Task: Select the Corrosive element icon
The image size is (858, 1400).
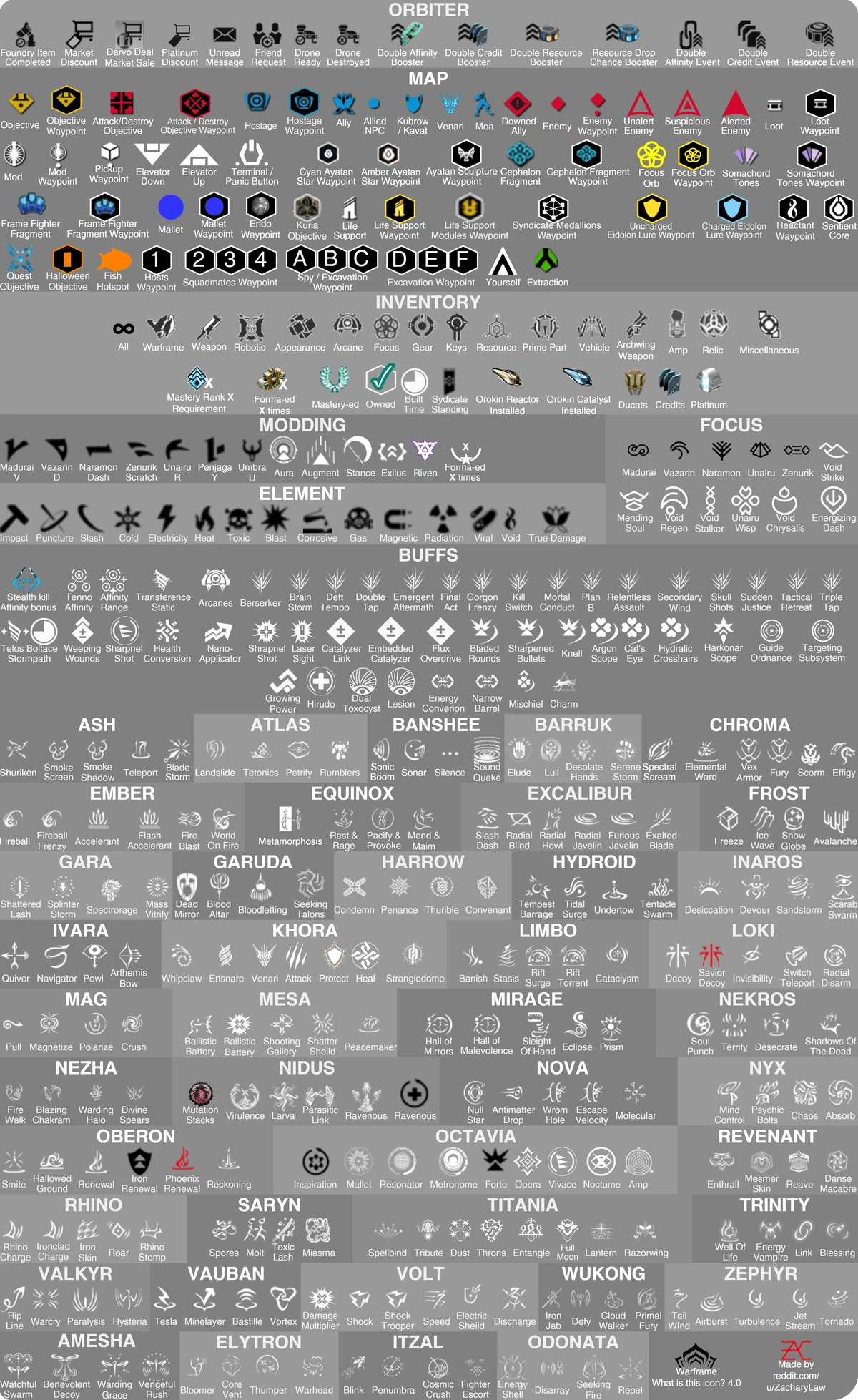Action: click(x=317, y=520)
